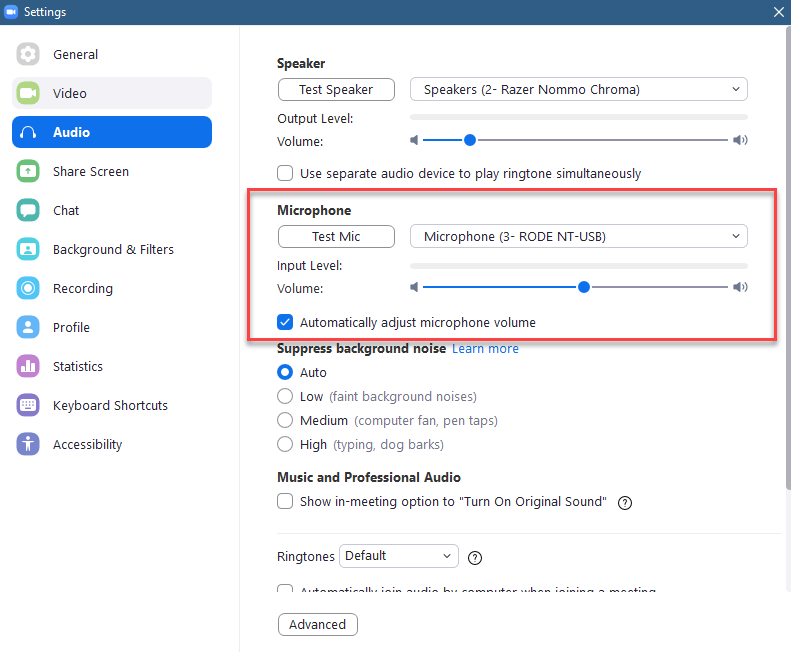Click help icon beside Original Sound option
The width and height of the screenshot is (791, 652).
click(625, 503)
